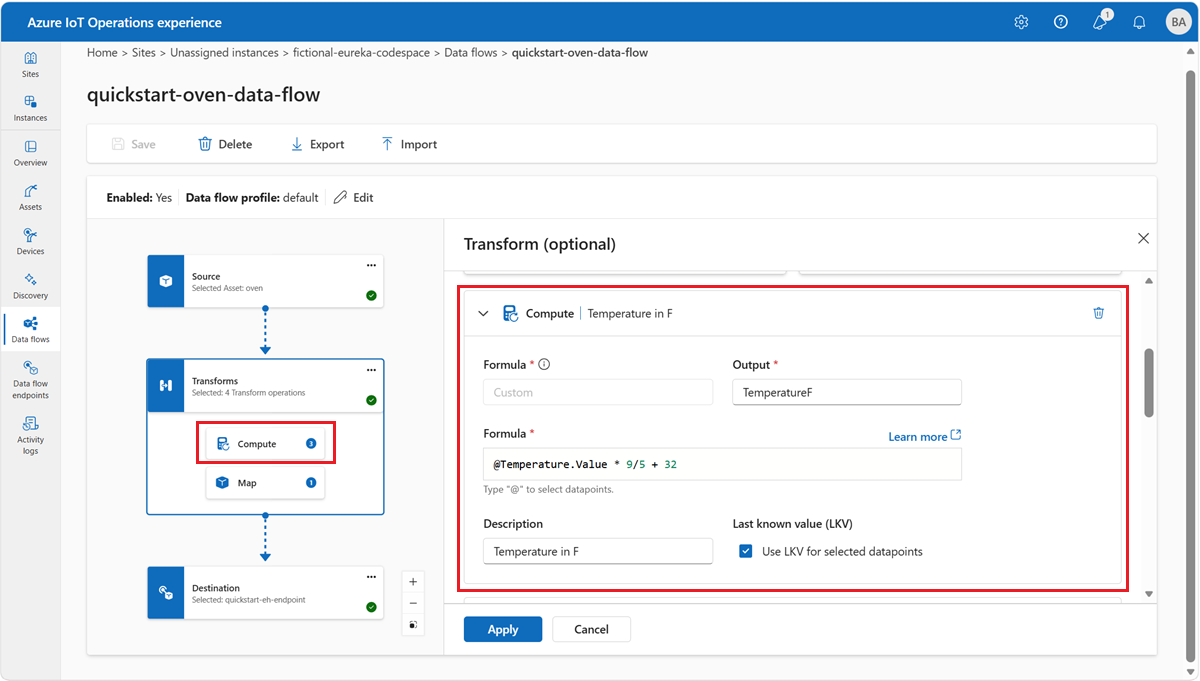The width and height of the screenshot is (1200, 681).
Task: Zoom out the flow canvas
Action: (x=414, y=603)
